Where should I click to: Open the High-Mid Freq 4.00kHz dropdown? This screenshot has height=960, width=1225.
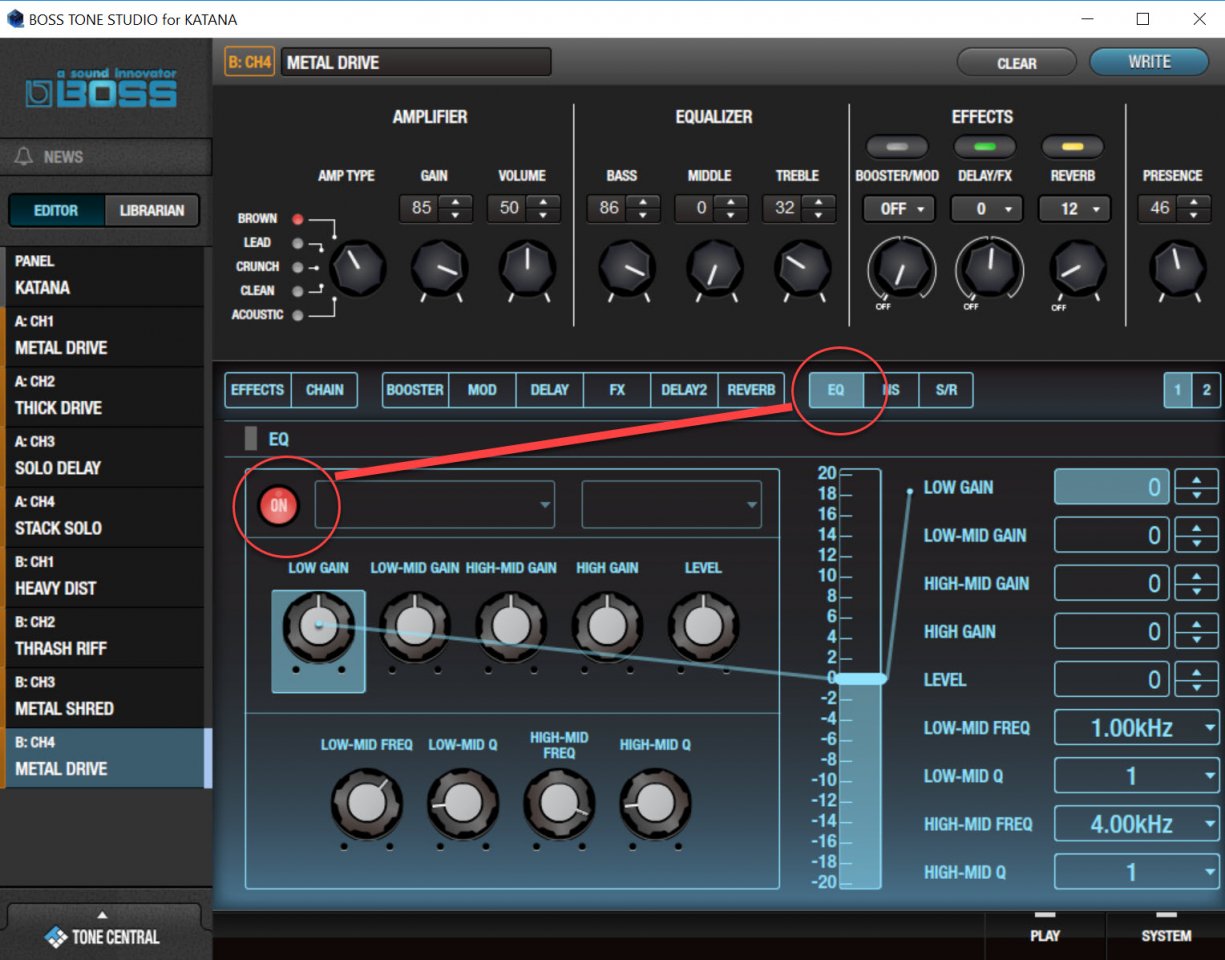click(1138, 824)
